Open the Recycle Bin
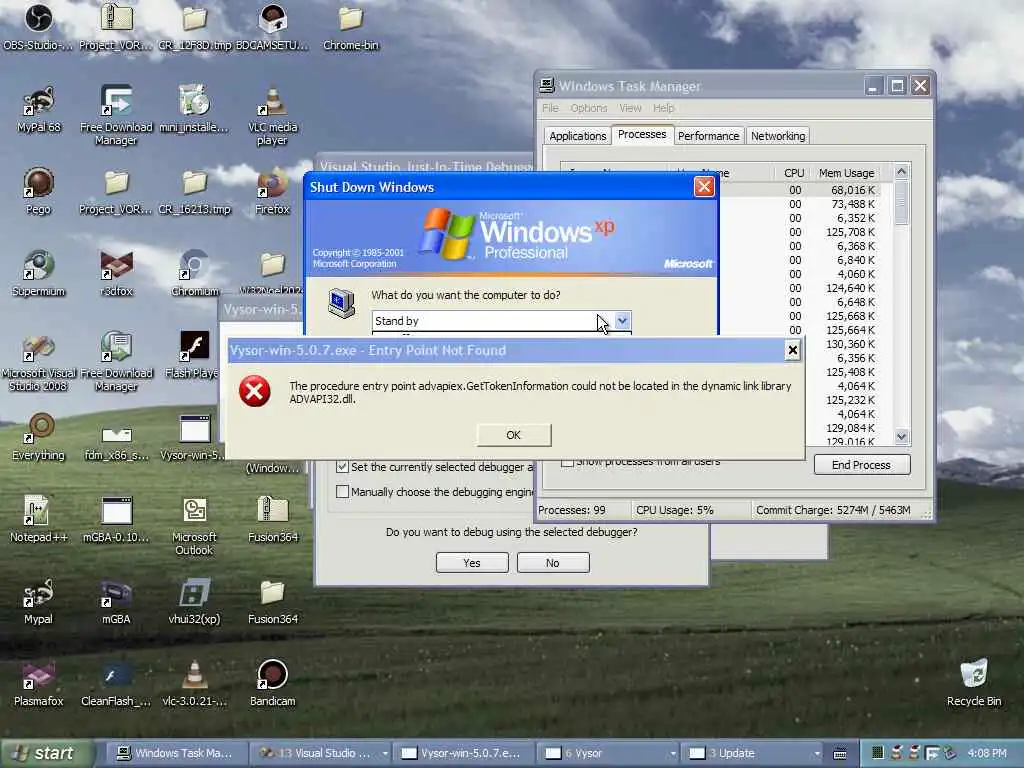 974,683
